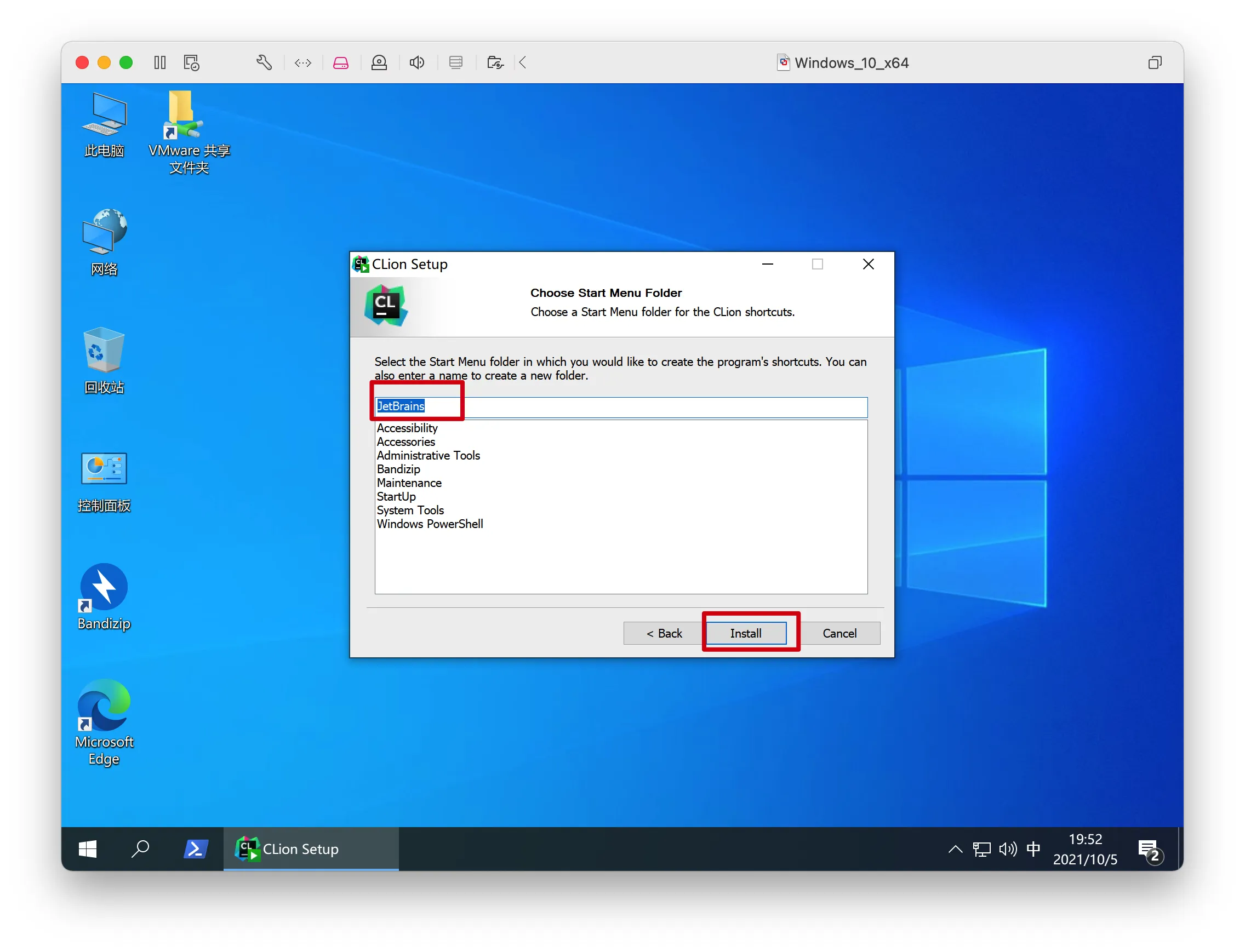The height and width of the screenshot is (952, 1245).
Task: Open shared folder toolbar icon
Action: 495,62
